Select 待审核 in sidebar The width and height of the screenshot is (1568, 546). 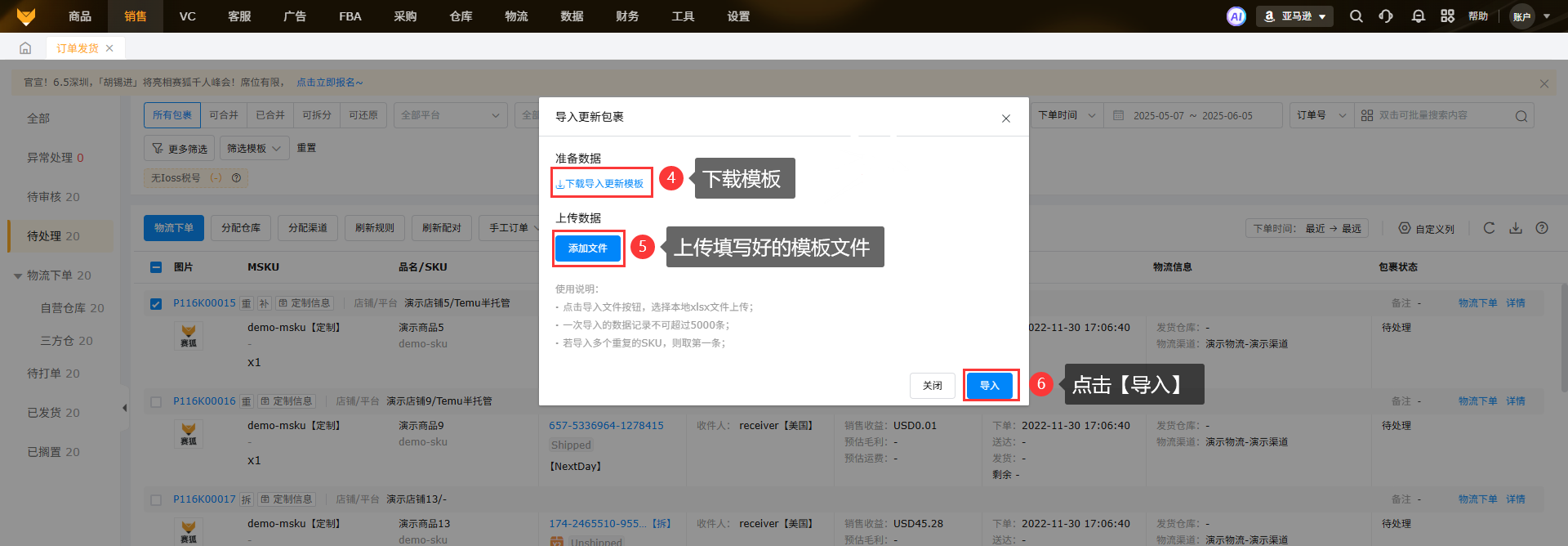click(x=54, y=197)
